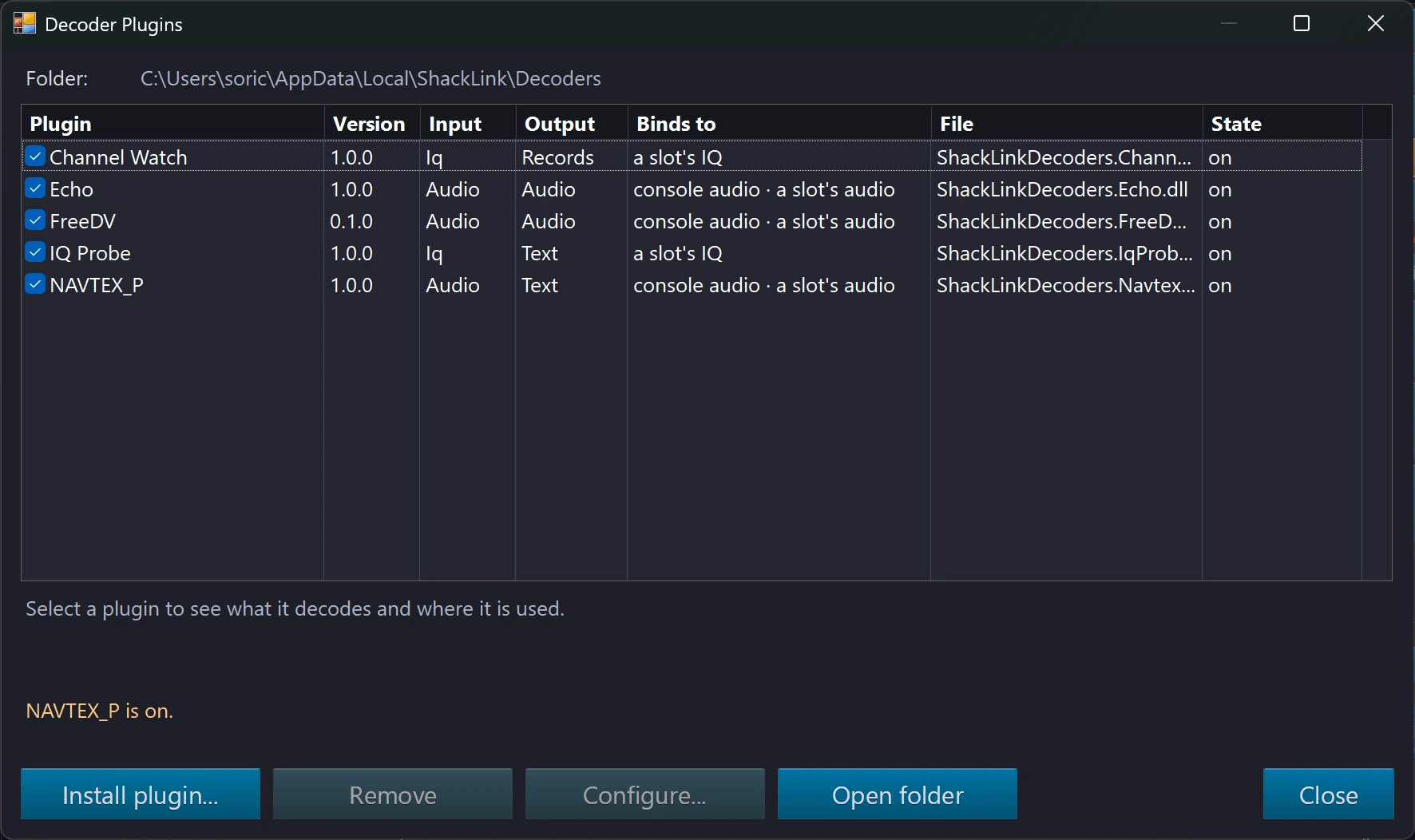Screen dimensions: 1415x840
Task: Click the ShackLinkDecoders.Chann... file cell
Action: point(1064,157)
